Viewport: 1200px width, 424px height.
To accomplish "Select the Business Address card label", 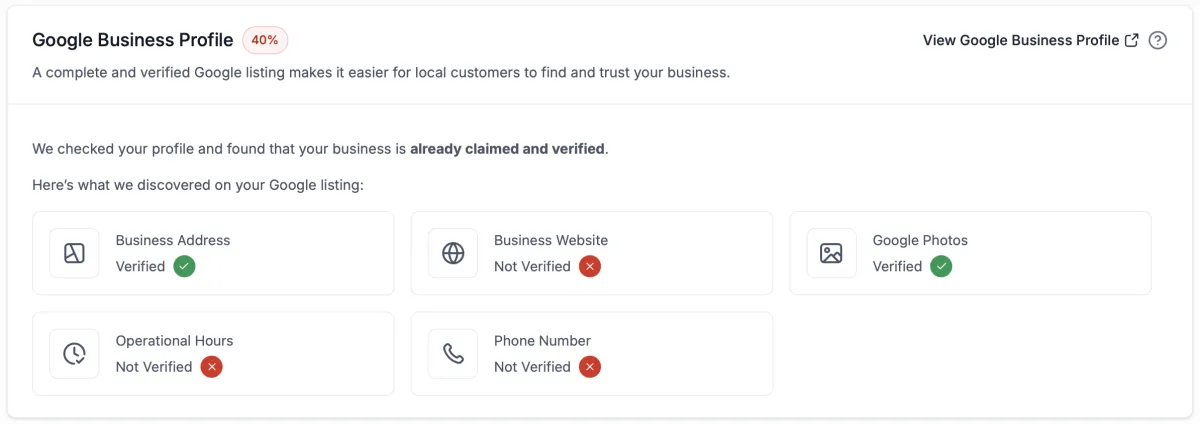I will (173, 240).
